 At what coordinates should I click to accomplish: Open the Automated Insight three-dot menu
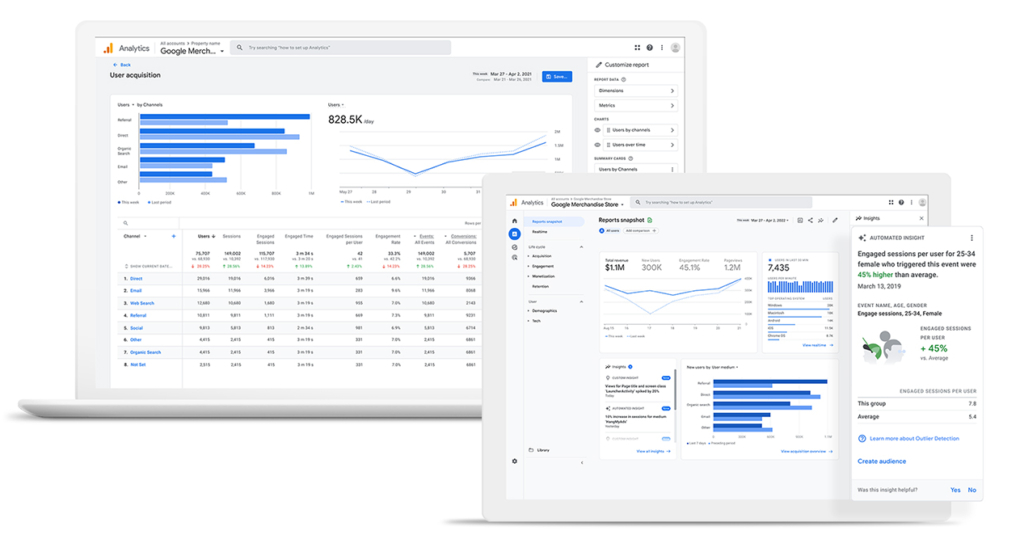pyautogui.click(x=972, y=238)
